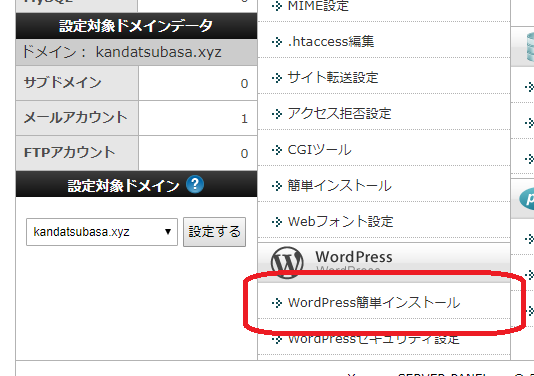The image size is (534, 376).
Task: Open WordPressセキュリティ設定 link
Action: coord(374,339)
